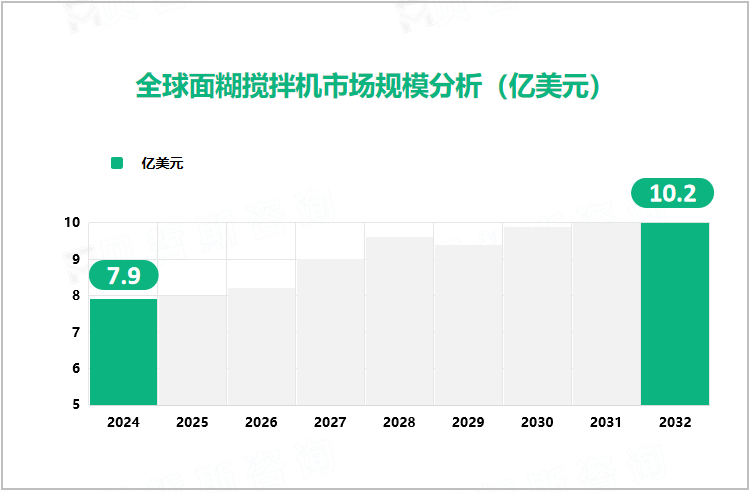Select the gray 2029 bar
Viewport: 750px width, 493px height.
click(x=468, y=325)
